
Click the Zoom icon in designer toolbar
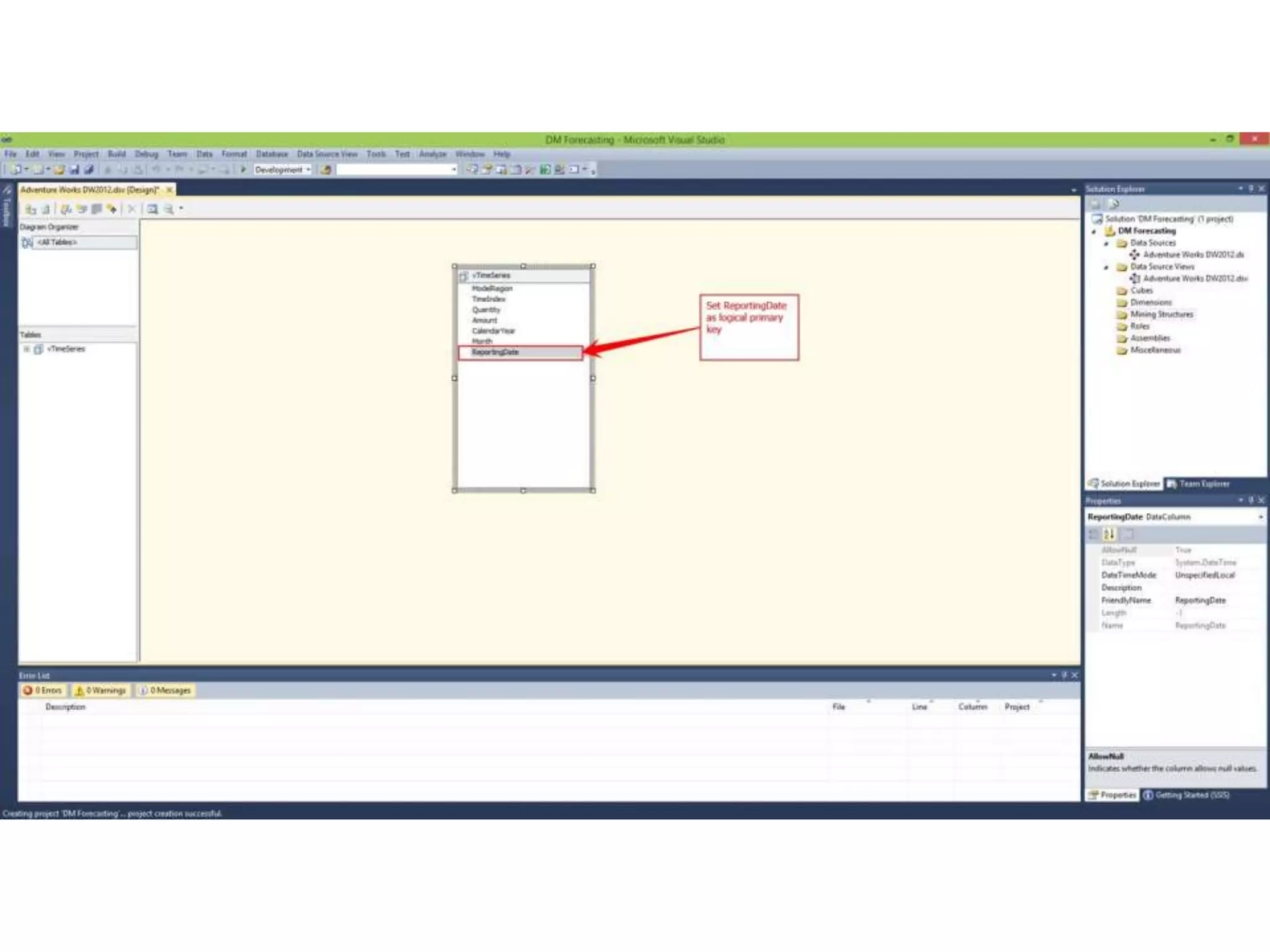(168, 209)
